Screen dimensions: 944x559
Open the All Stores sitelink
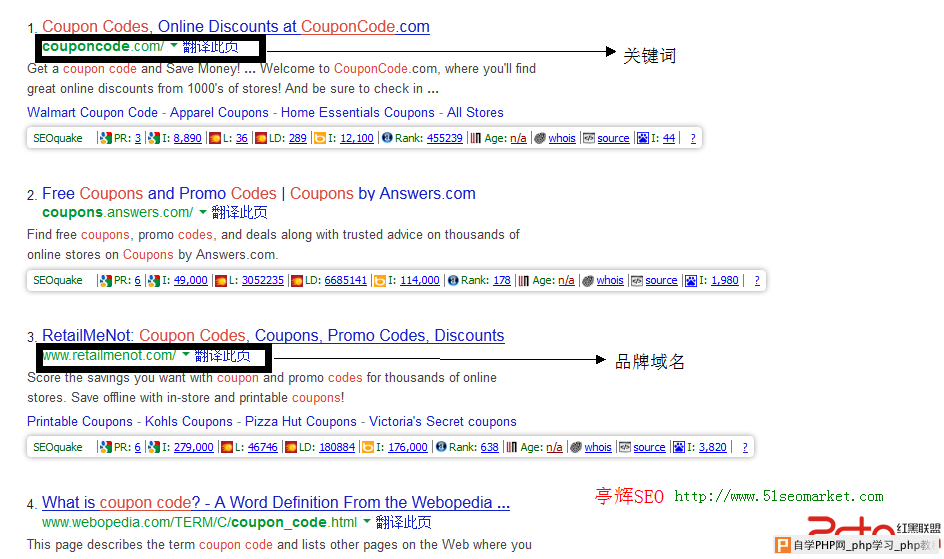[x=475, y=113]
